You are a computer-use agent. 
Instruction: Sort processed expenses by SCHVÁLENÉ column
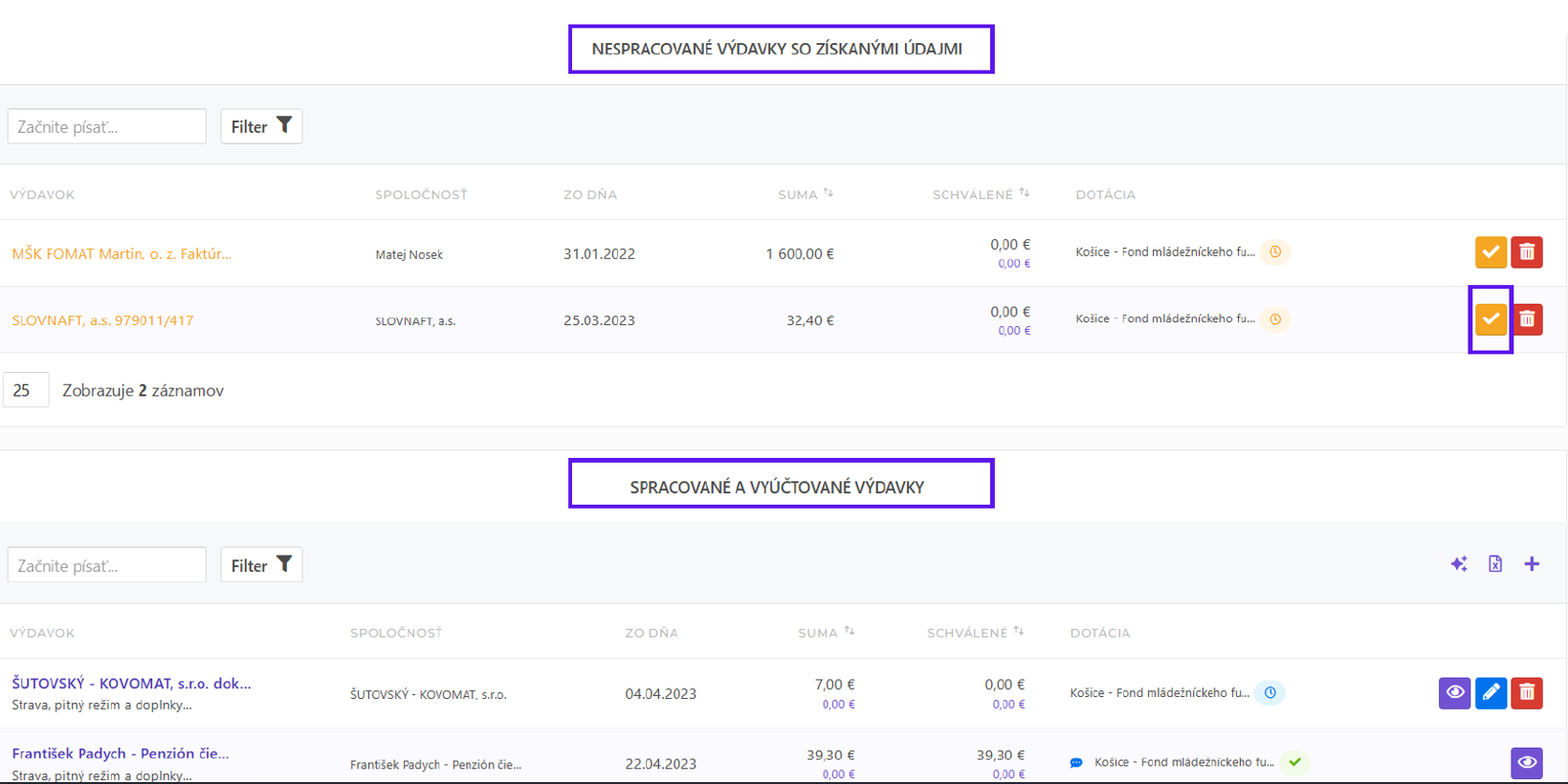(x=975, y=632)
